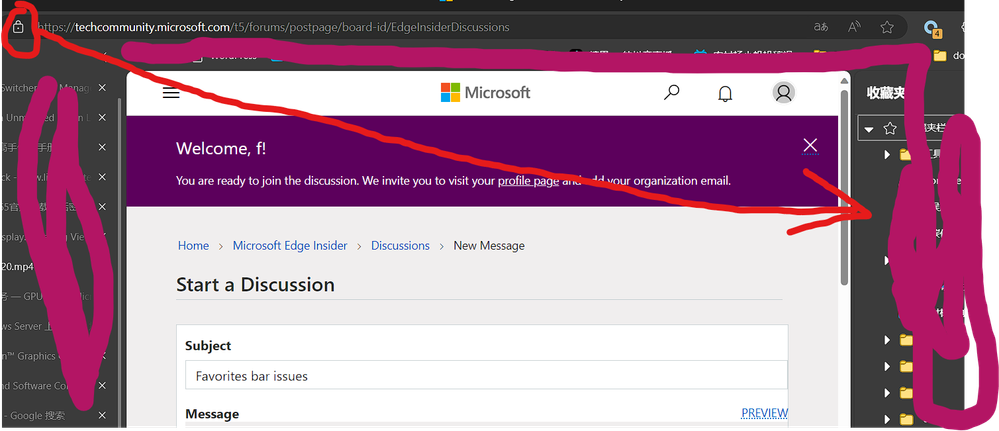The width and height of the screenshot is (999, 431).
Task: Click the star icon in favorites tree root
Action: [x=889, y=128]
